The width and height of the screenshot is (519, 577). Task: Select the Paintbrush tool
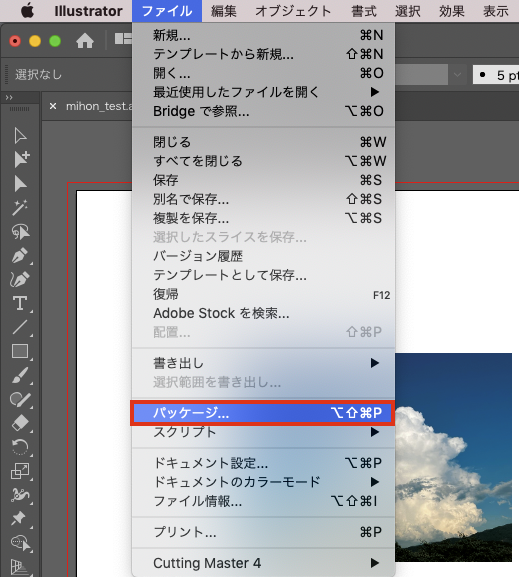(20, 375)
